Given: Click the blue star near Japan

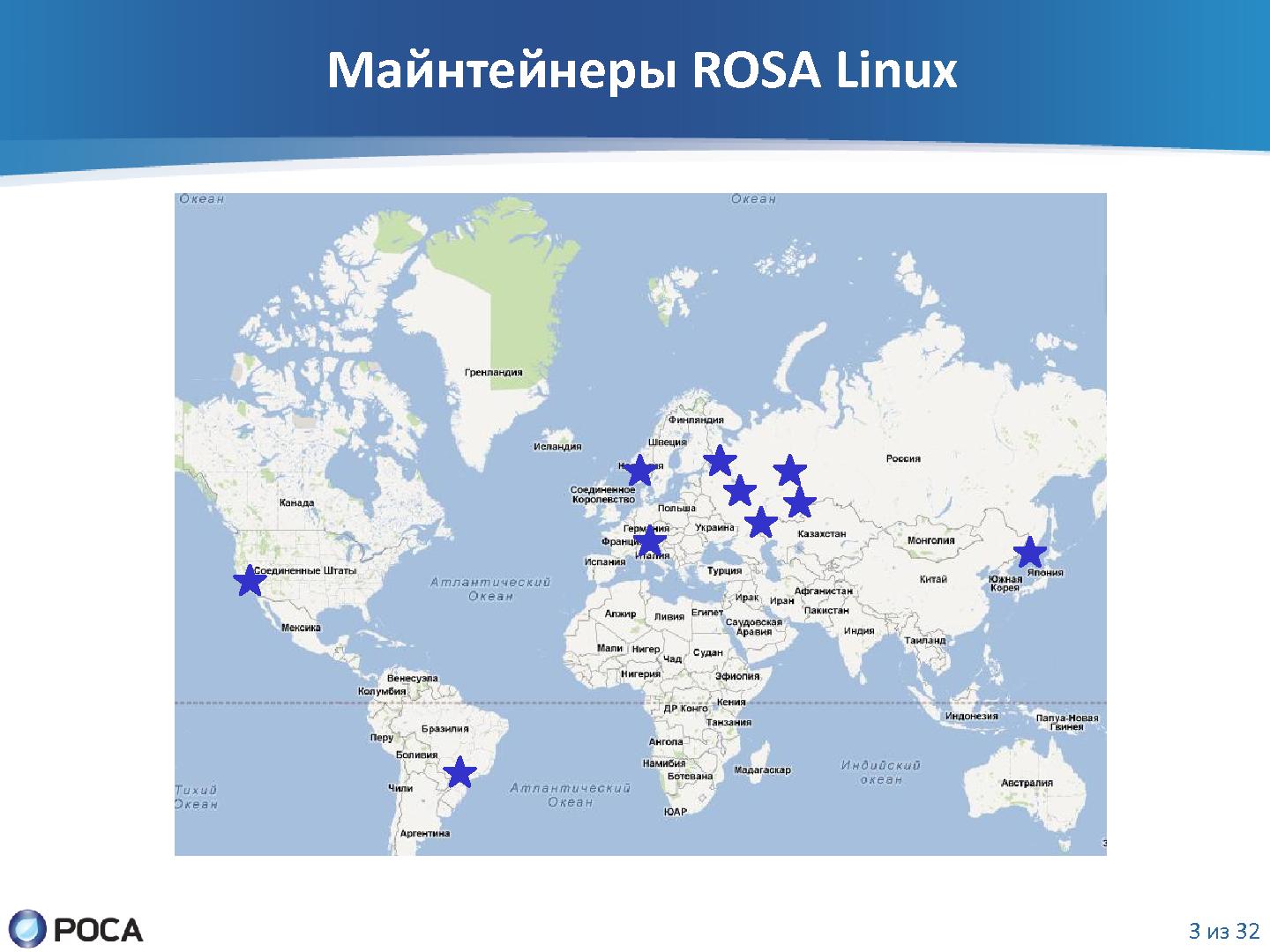Looking at the screenshot, I should click(1029, 552).
